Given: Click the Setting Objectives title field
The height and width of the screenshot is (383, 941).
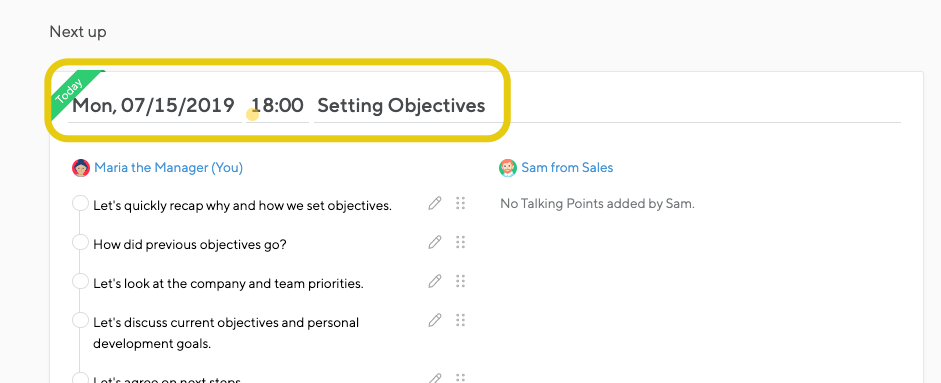Looking at the screenshot, I should [607, 106].
